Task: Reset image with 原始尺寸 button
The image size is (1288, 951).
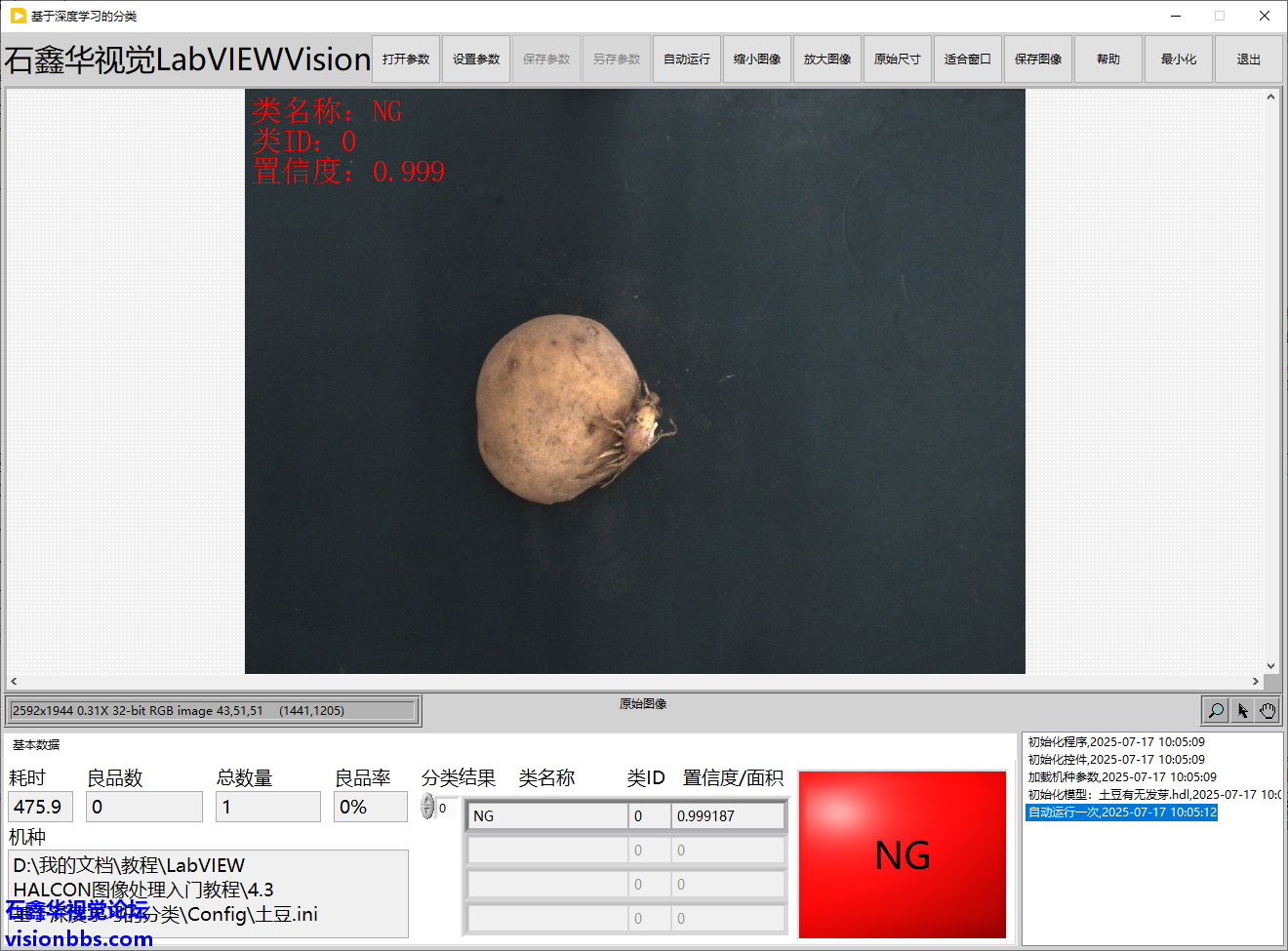Action: 898,59
